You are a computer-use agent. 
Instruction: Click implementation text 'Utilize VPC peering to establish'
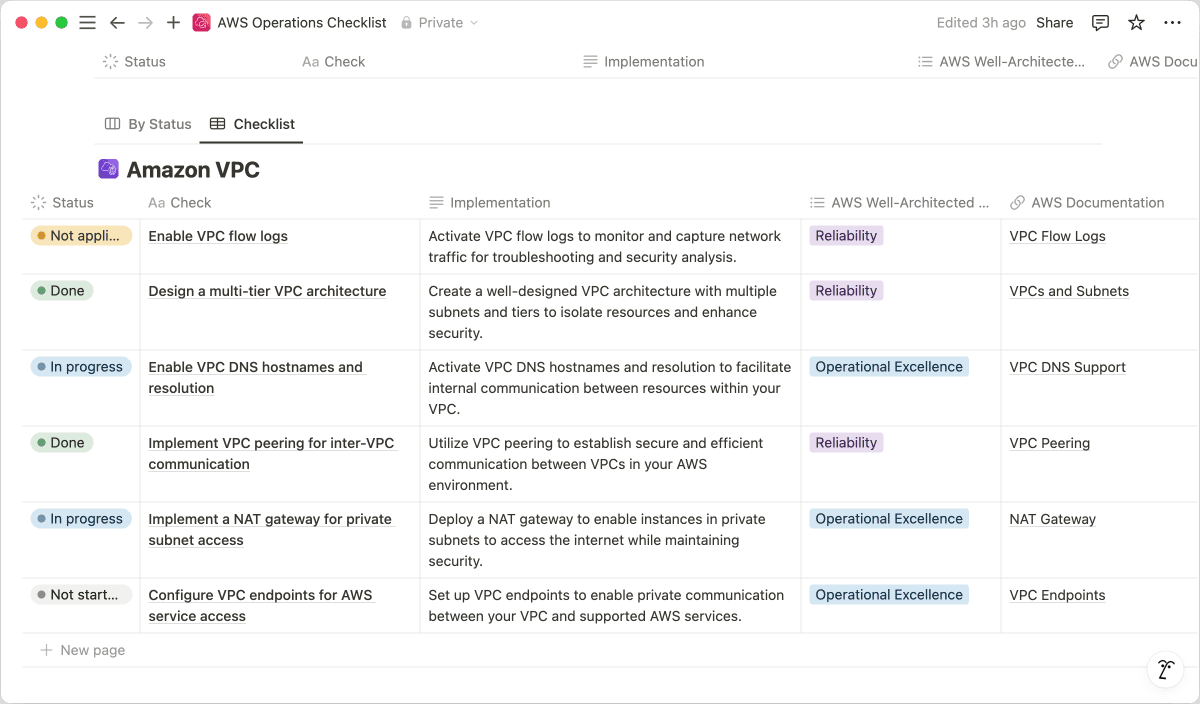click(x=596, y=464)
